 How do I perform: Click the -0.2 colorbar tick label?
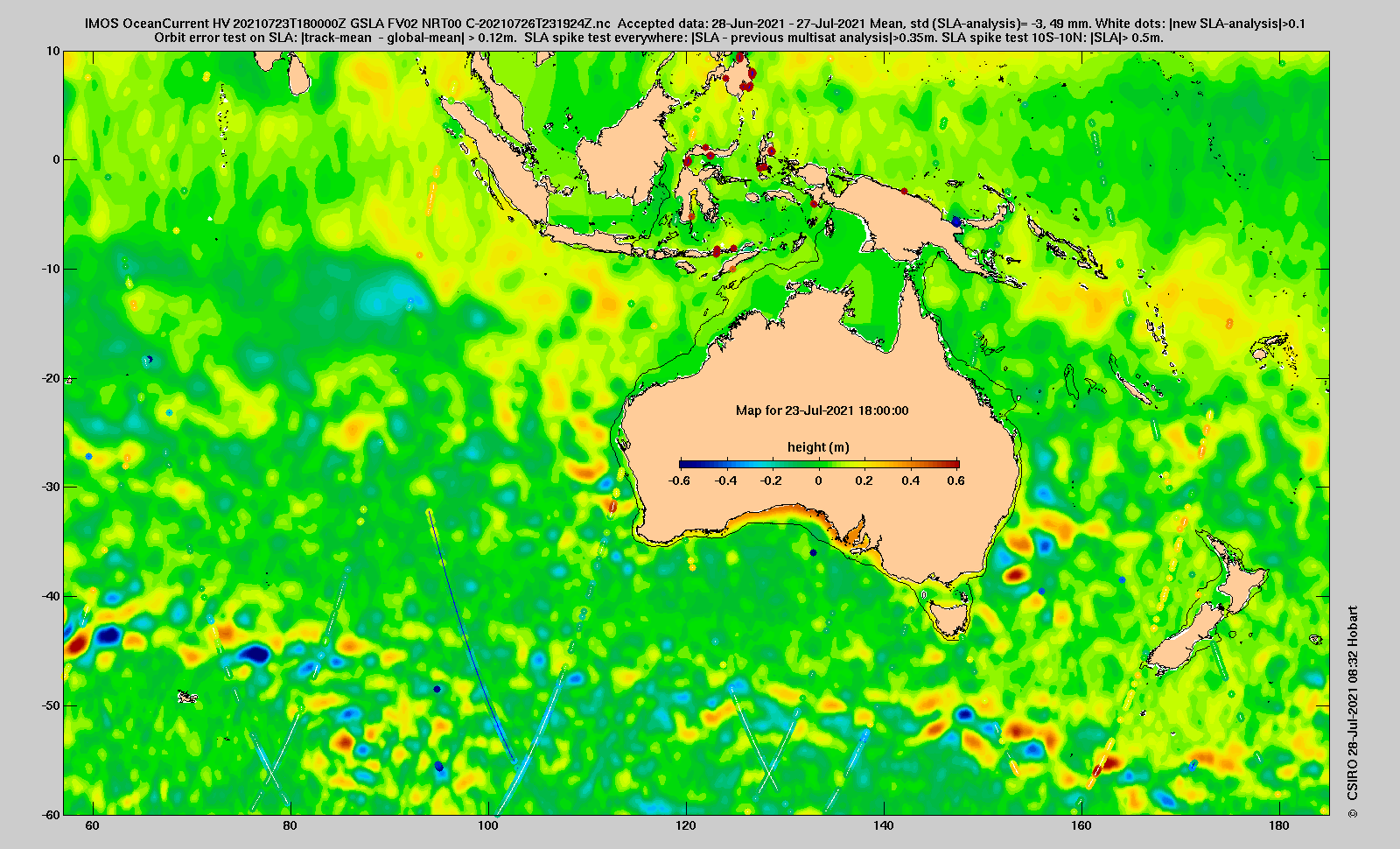(773, 481)
